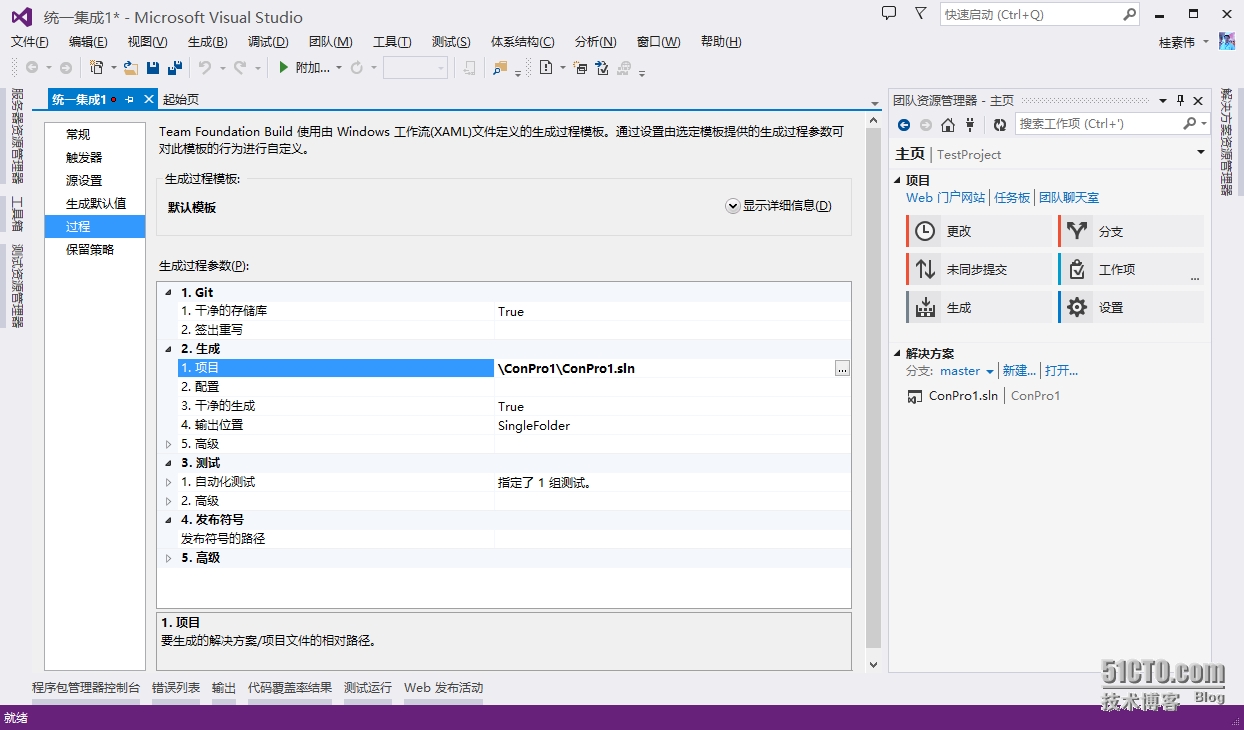The width and height of the screenshot is (1244, 730).
Task: Open the 调试 menu
Action: pyautogui.click(x=268, y=42)
